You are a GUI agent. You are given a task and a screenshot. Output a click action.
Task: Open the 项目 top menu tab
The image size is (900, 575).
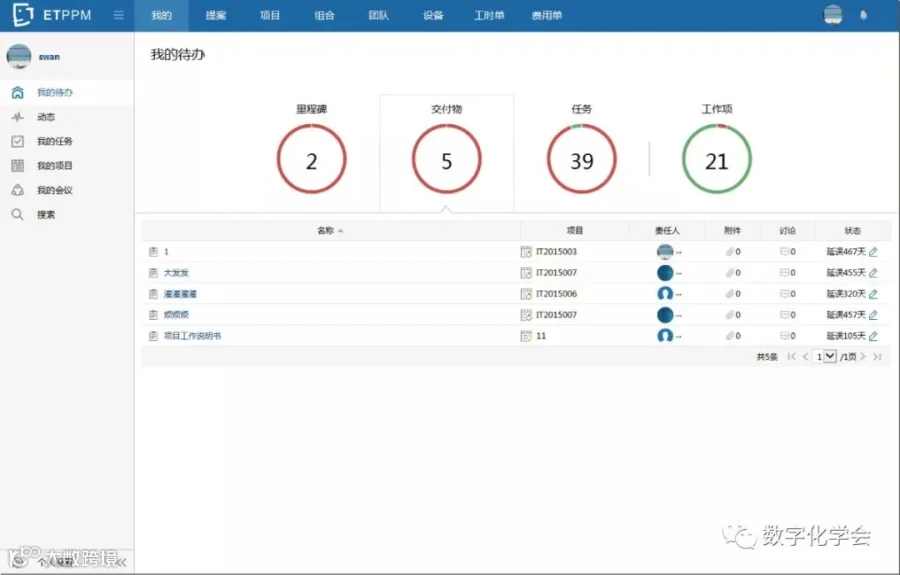(x=270, y=15)
